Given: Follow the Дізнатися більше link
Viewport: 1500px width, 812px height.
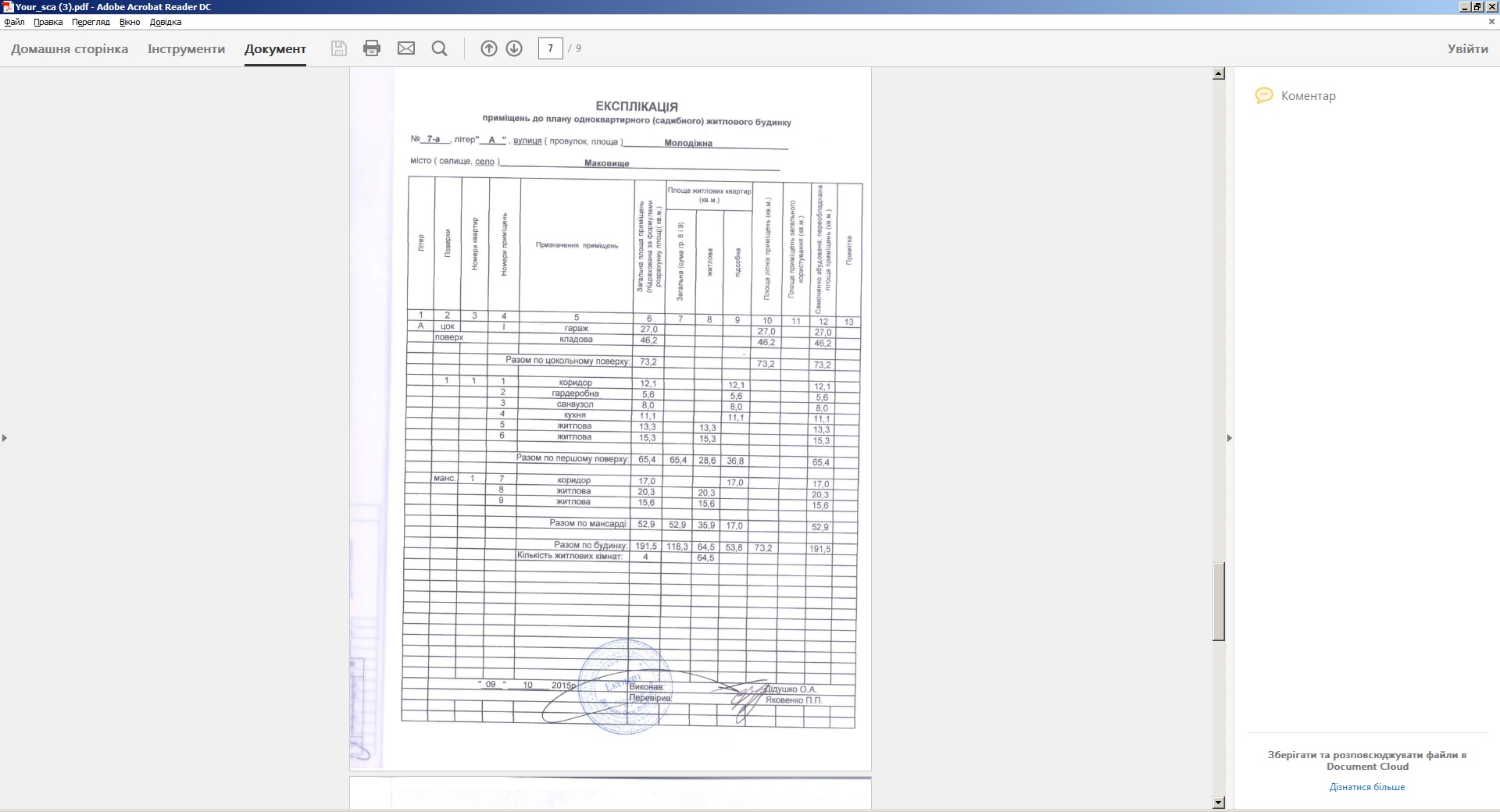Looking at the screenshot, I should [1367, 787].
